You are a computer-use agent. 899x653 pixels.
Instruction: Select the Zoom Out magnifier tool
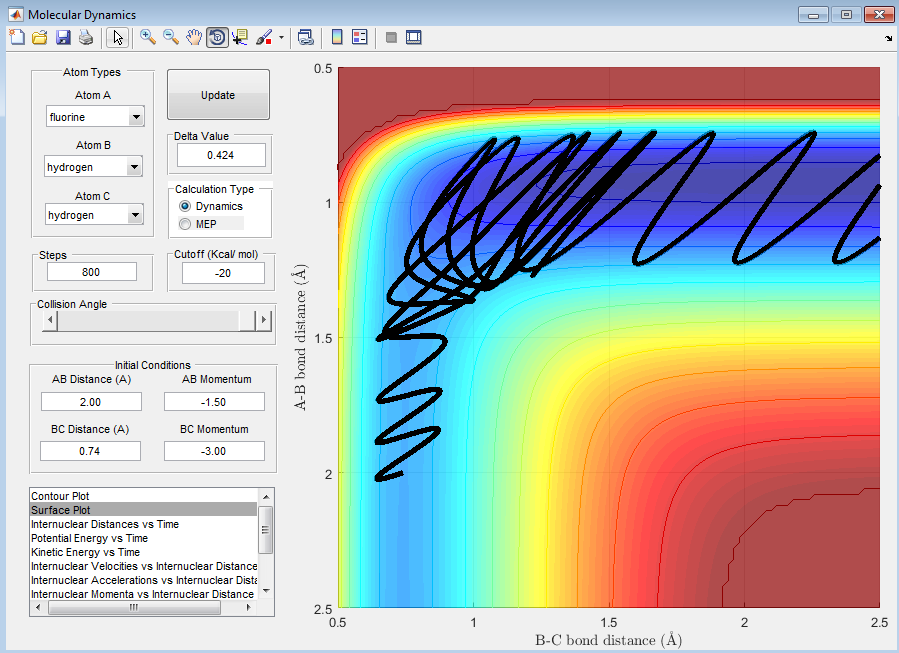click(x=171, y=38)
